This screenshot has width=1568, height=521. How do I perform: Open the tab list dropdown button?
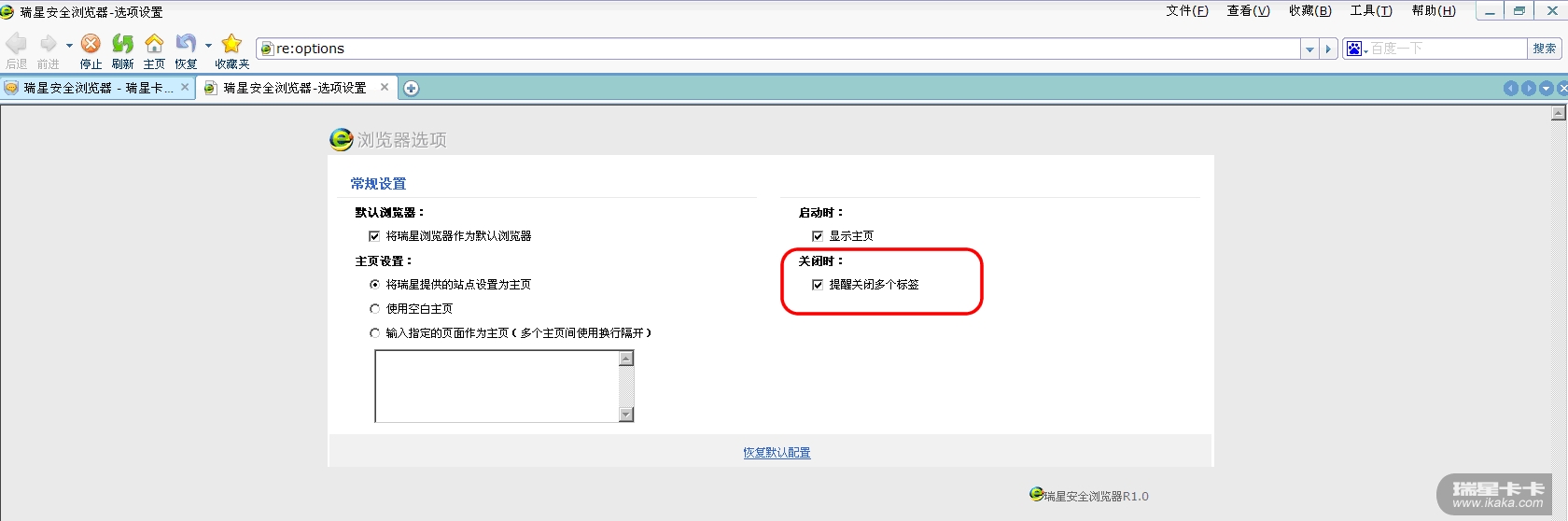1547,88
